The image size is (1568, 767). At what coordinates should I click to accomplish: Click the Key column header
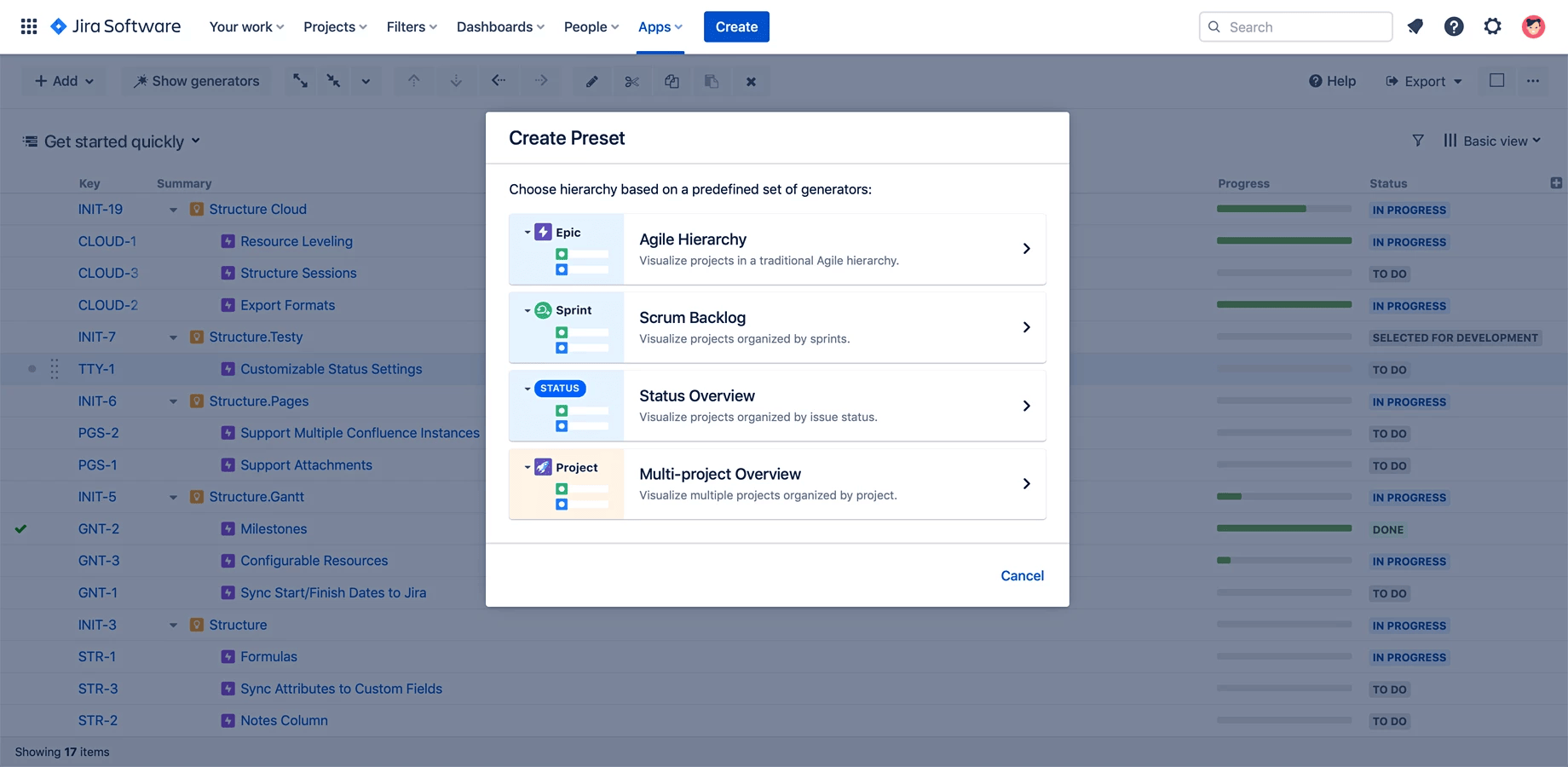click(89, 183)
